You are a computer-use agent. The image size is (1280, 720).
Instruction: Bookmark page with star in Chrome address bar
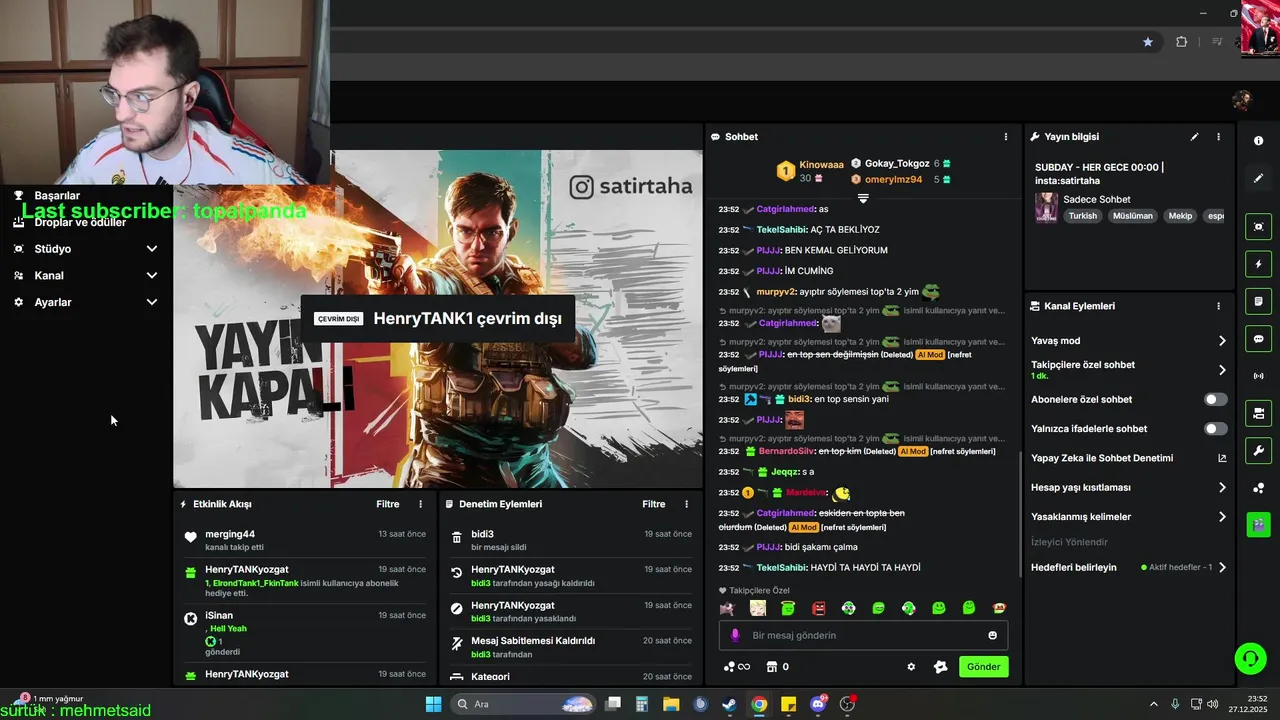pos(1148,42)
